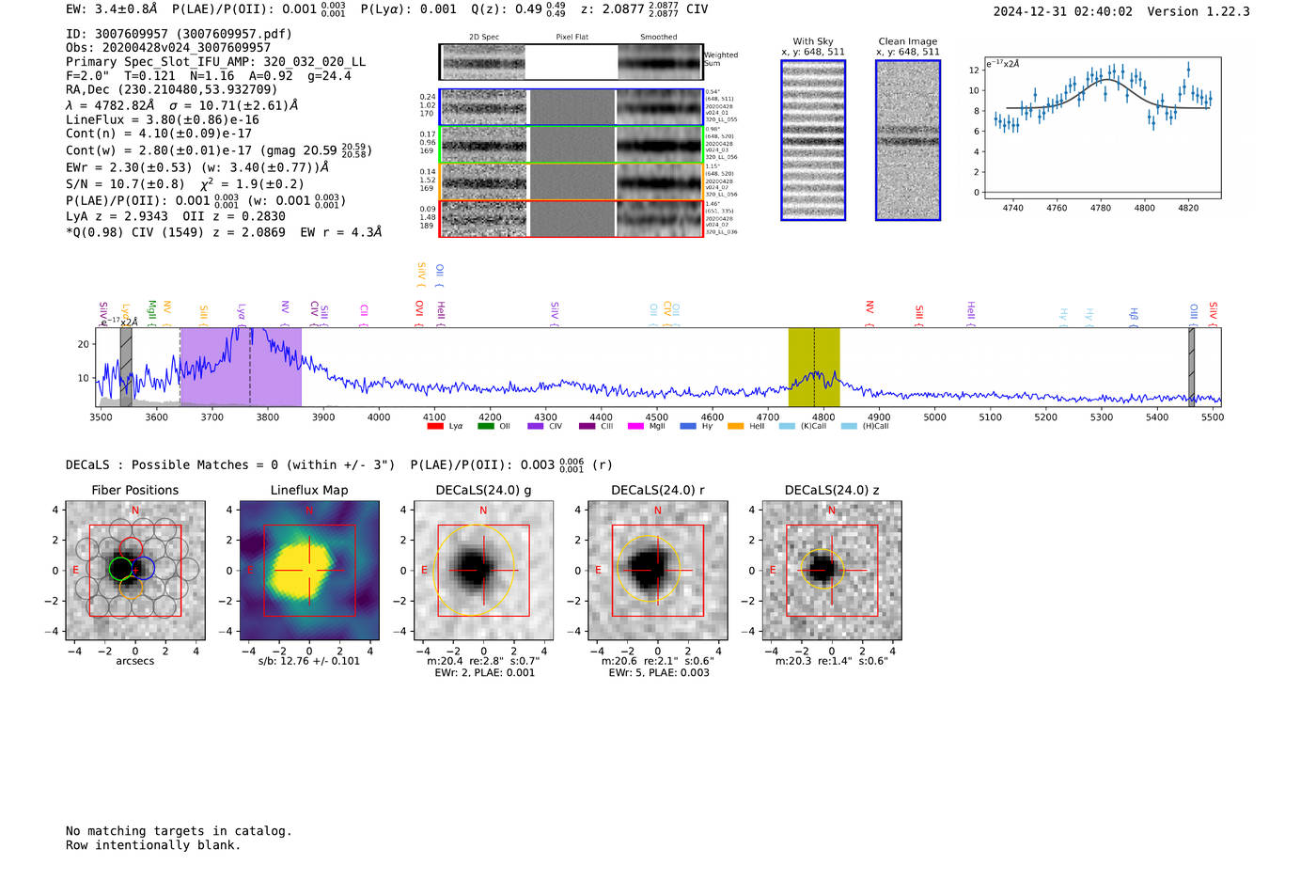
Task: Click the orange fiber circle in Fiber Positions
Action: (x=132, y=588)
